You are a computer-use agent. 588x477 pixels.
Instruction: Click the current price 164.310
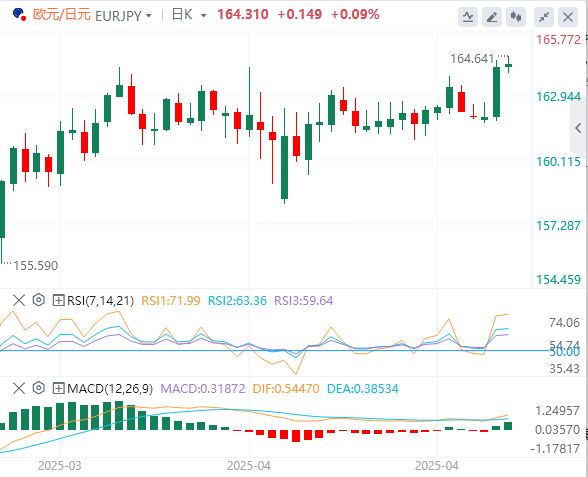[x=243, y=15]
